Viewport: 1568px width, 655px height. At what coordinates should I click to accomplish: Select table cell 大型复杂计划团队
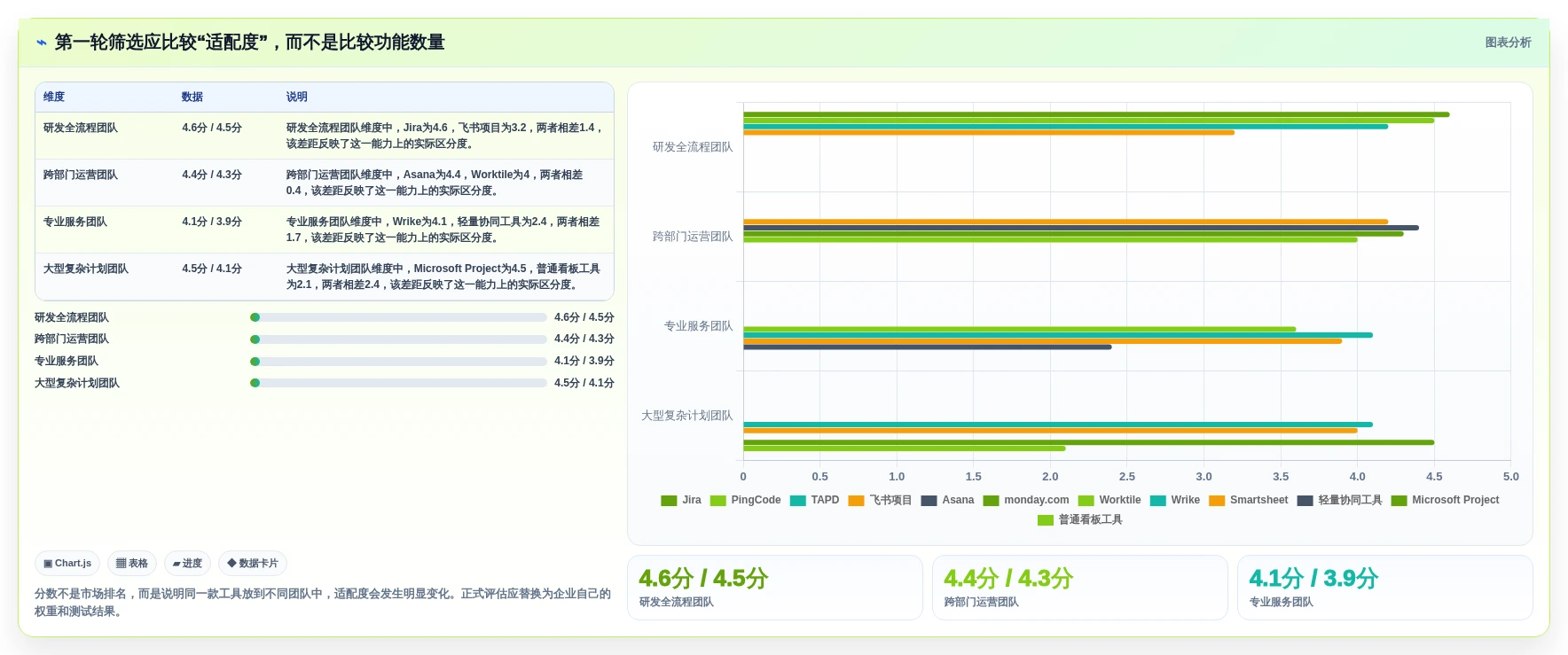pyautogui.click(x=86, y=269)
